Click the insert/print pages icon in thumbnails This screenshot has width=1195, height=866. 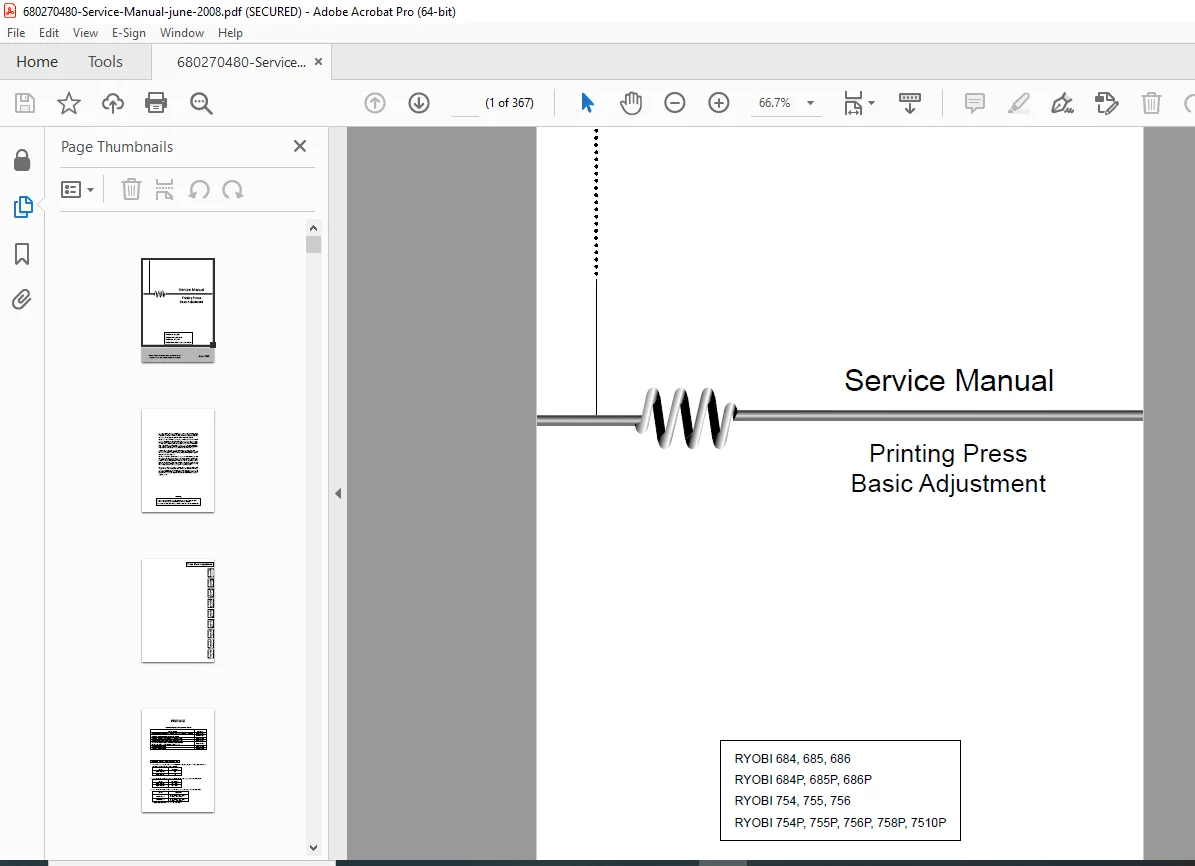pos(164,189)
